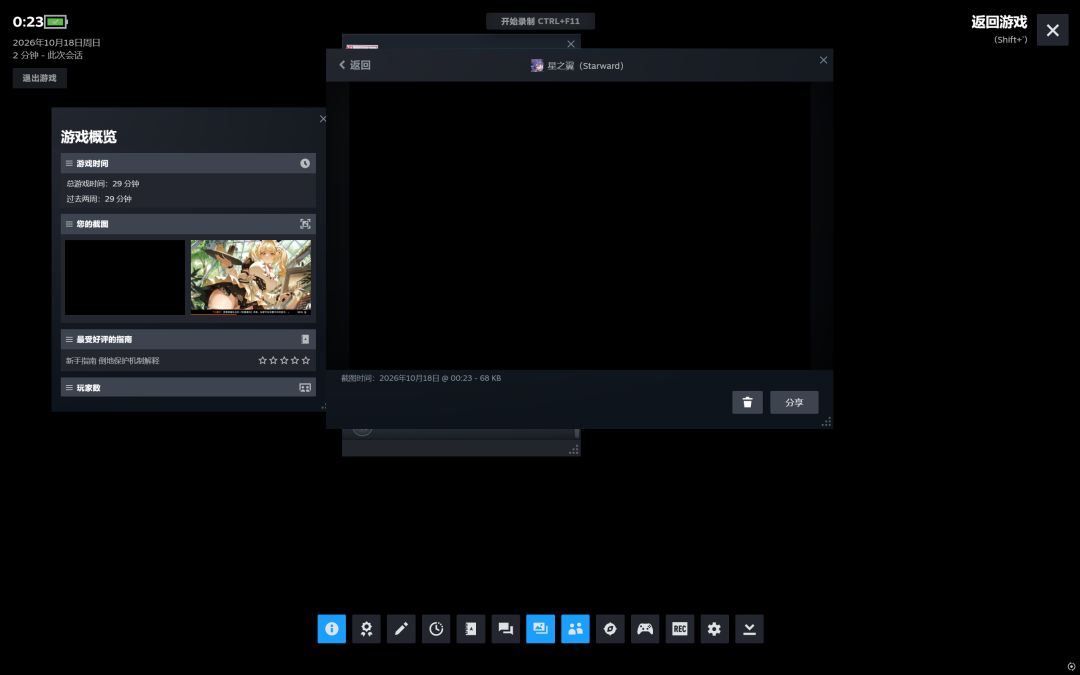Click the 开始录制 CTRL+F11 button
The width and height of the screenshot is (1080, 675).
tap(540, 21)
